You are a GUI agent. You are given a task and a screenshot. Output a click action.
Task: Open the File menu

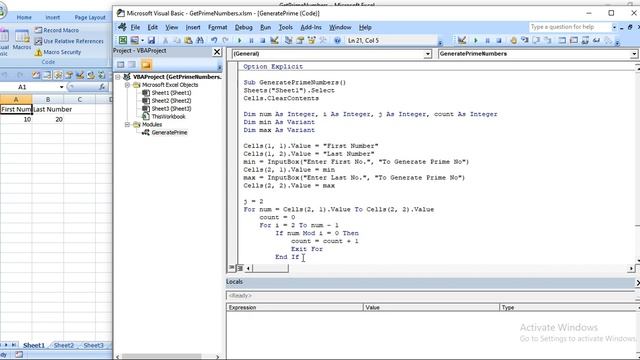pos(135,27)
